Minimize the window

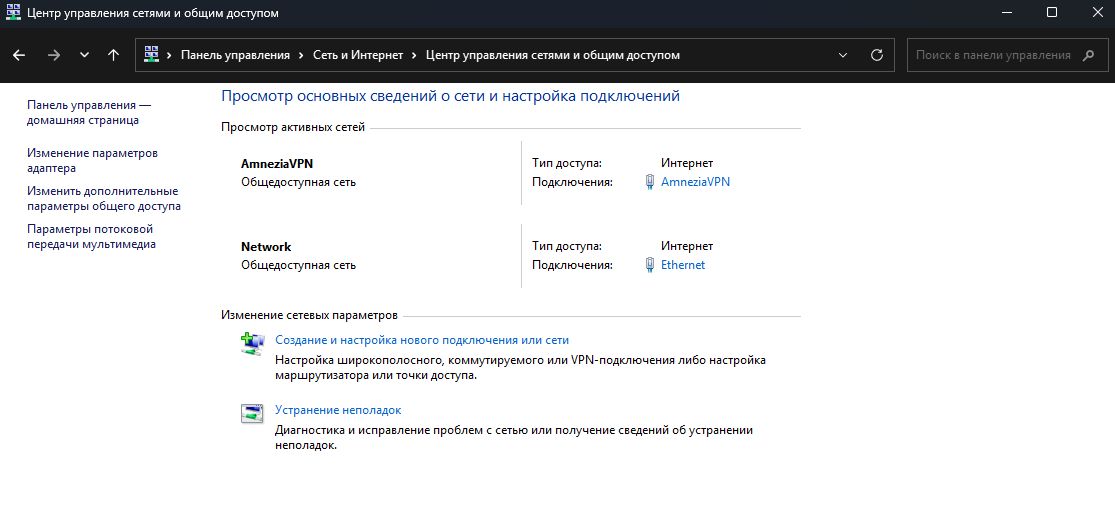point(1006,12)
